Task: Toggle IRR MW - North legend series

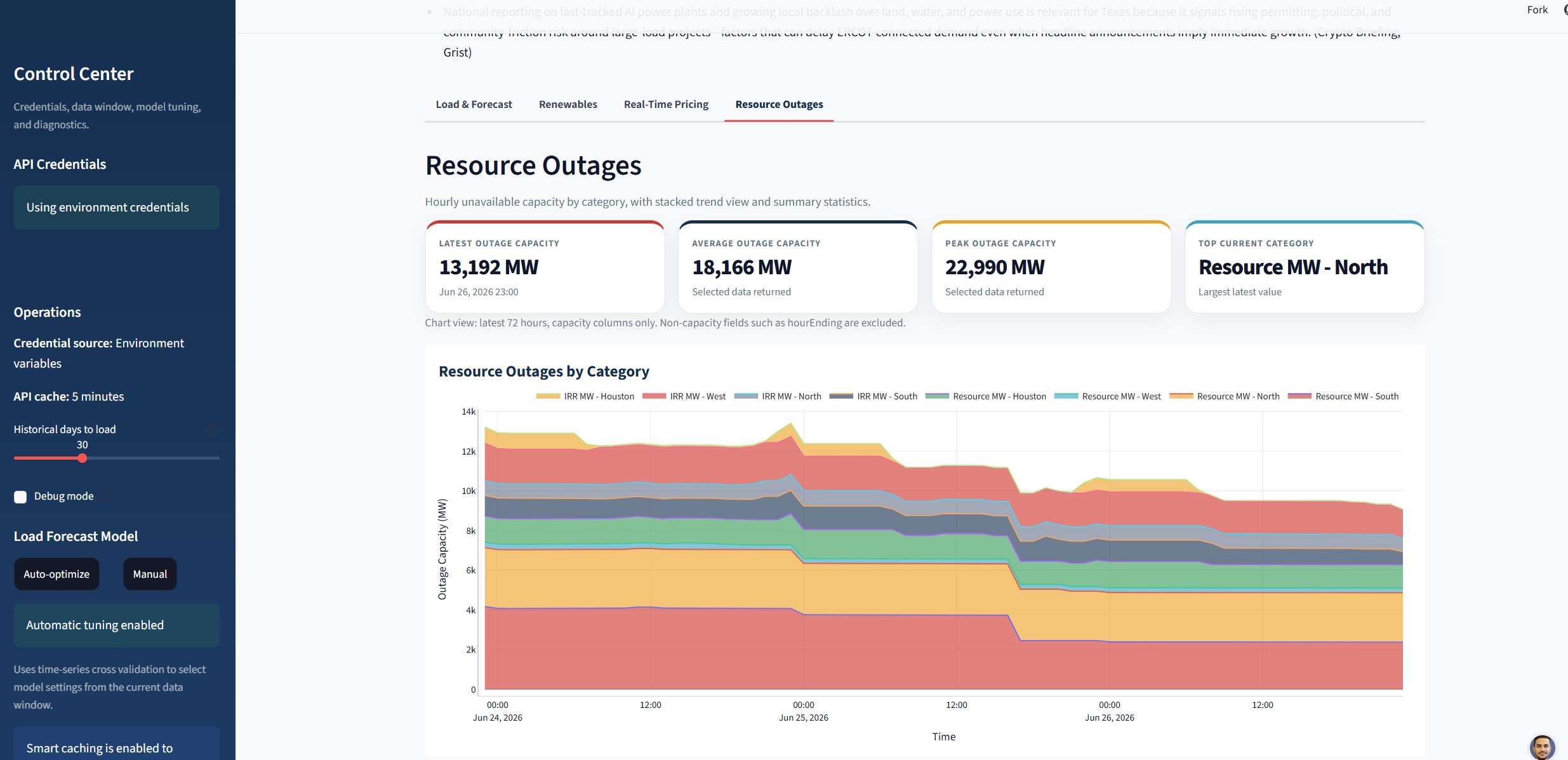Action: tap(778, 396)
